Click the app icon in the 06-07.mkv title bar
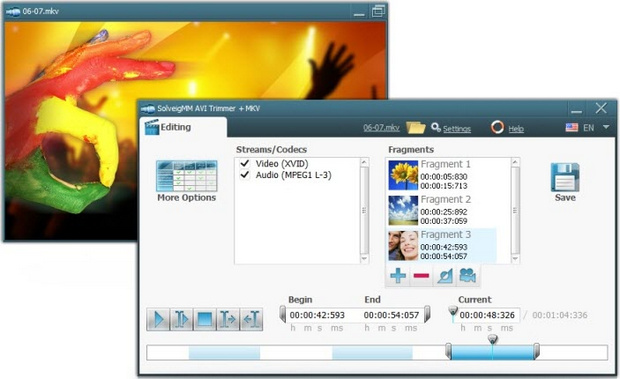The height and width of the screenshot is (379, 620). click(x=13, y=12)
